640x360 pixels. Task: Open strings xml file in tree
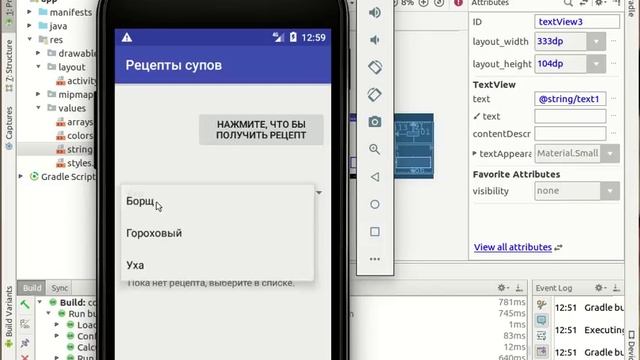pyautogui.click(x=75, y=149)
